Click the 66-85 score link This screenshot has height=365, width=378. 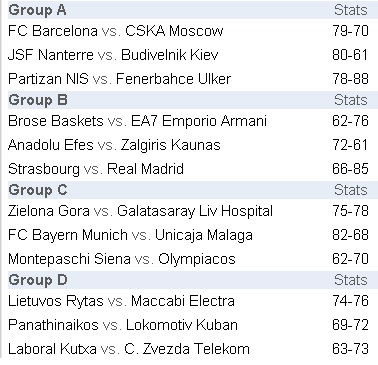[x=350, y=169]
